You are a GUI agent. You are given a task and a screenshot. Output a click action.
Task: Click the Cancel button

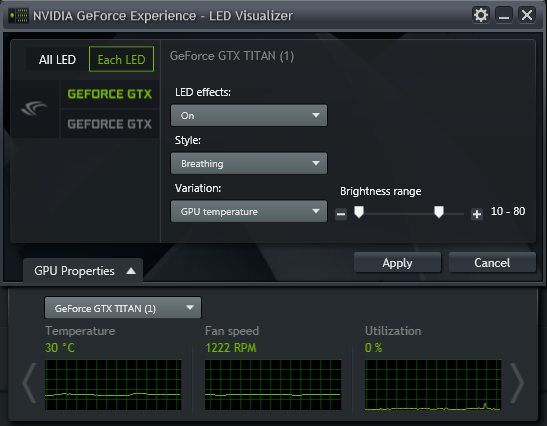pos(492,263)
